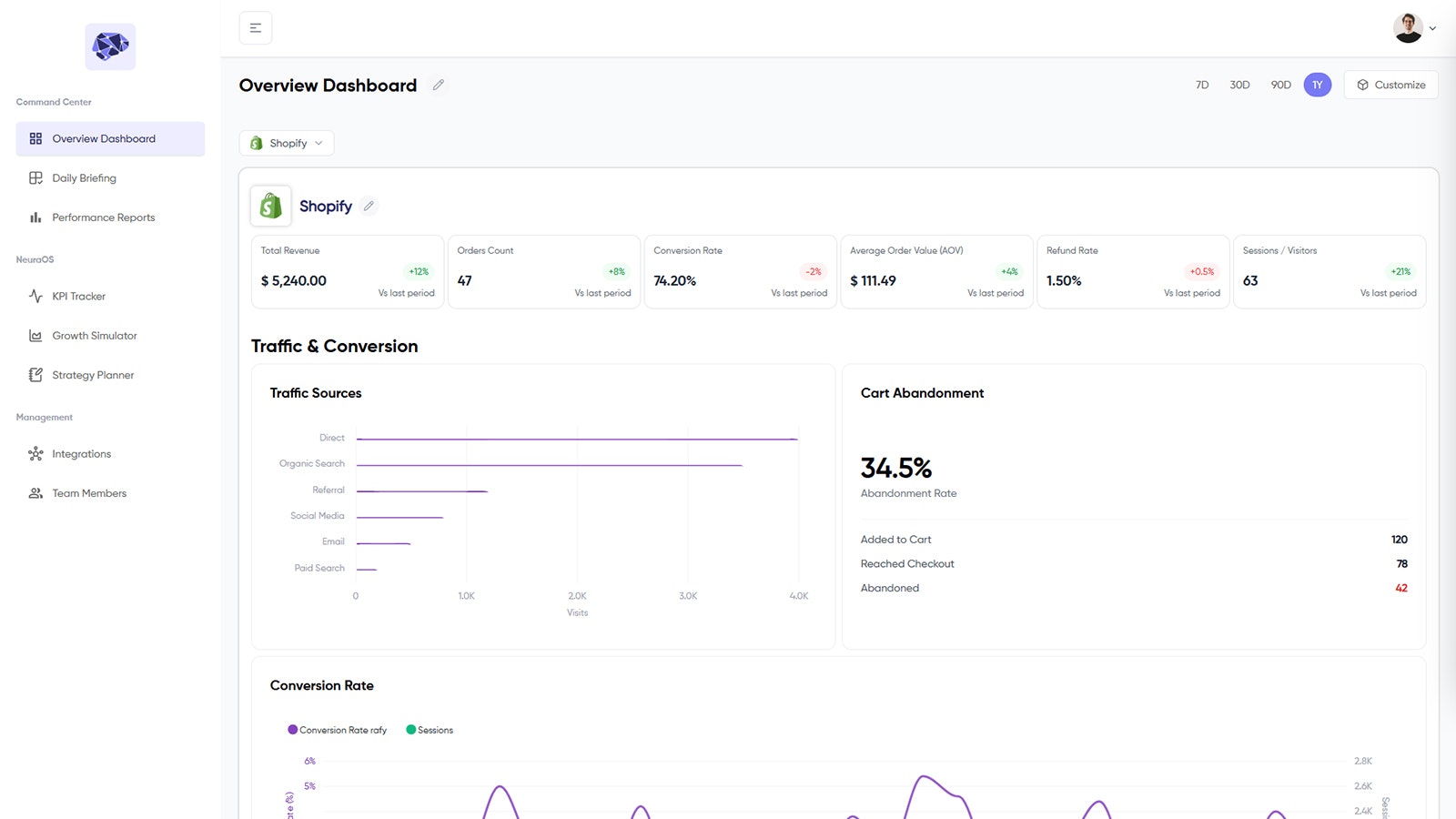Open the Shopify source dropdown
The width and height of the screenshot is (1456, 819).
click(x=287, y=143)
